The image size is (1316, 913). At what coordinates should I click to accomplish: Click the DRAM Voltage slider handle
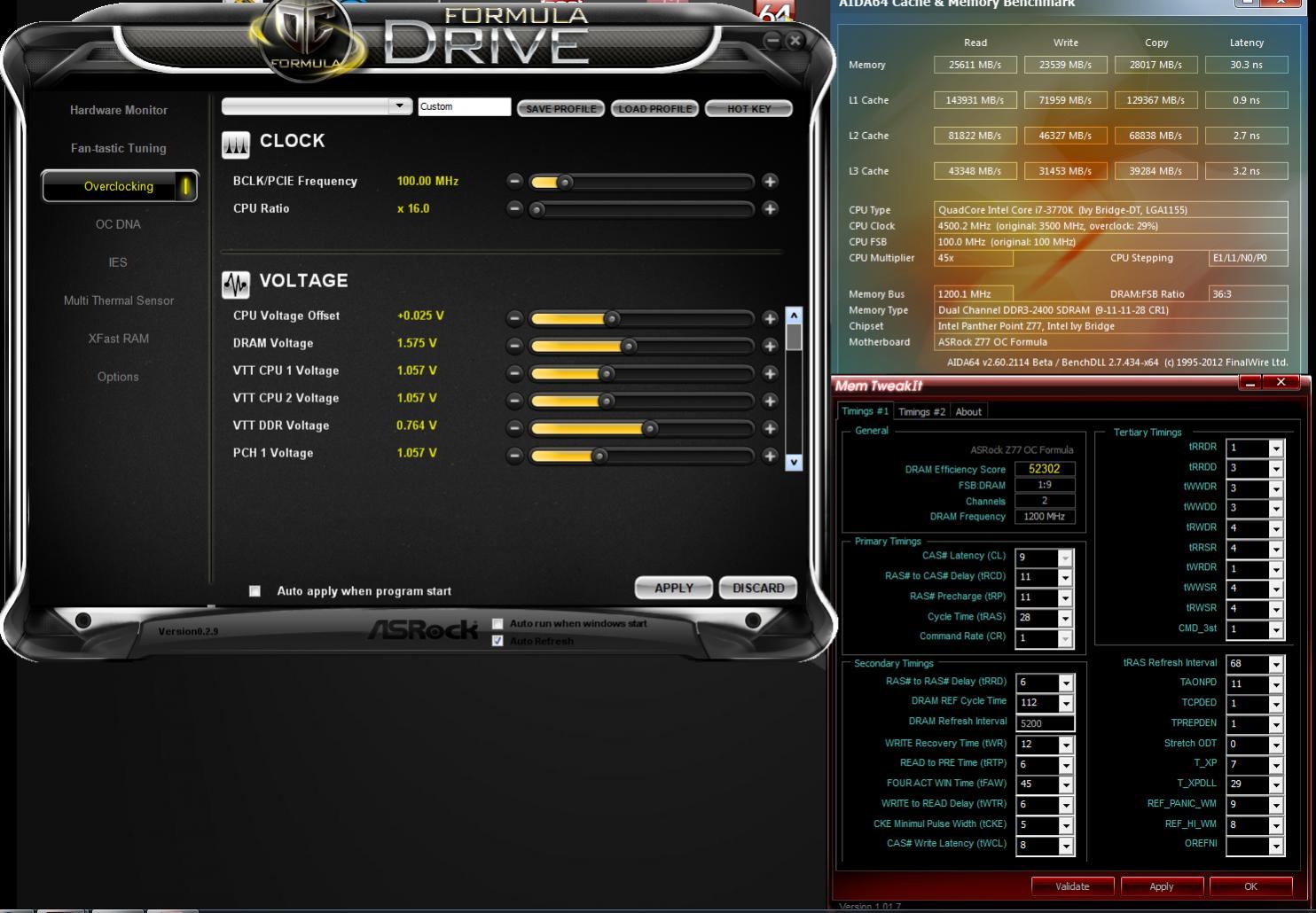(x=629, y=347)
